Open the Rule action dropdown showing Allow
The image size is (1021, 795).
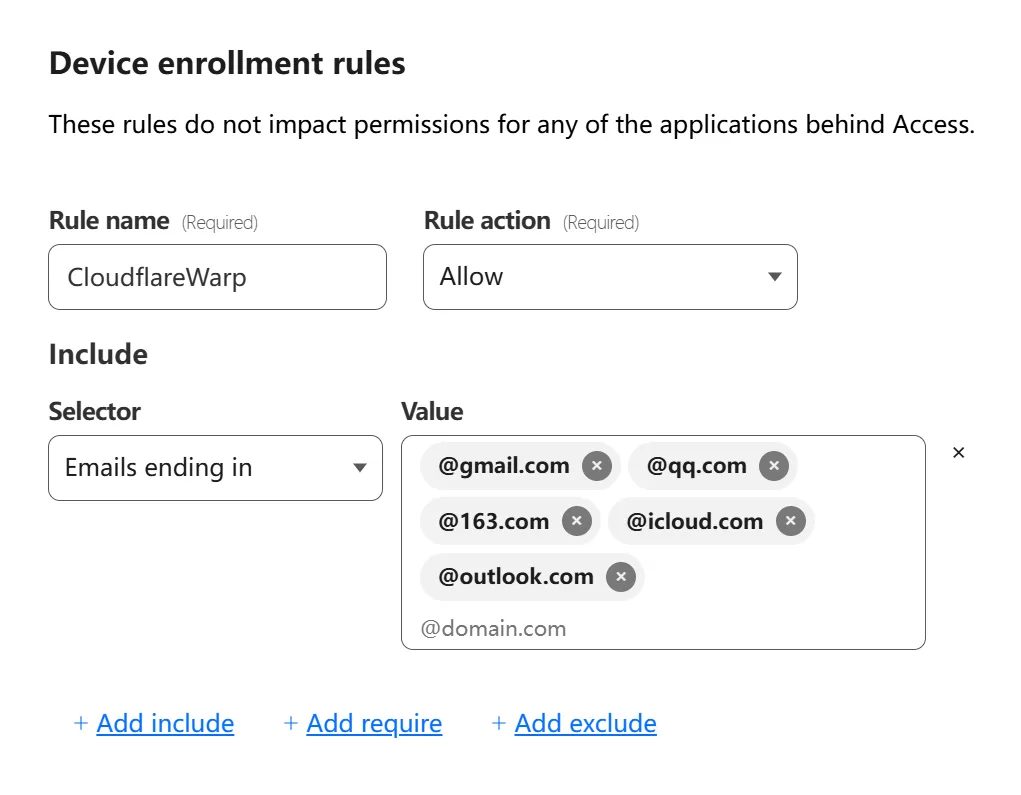[610, 277]
